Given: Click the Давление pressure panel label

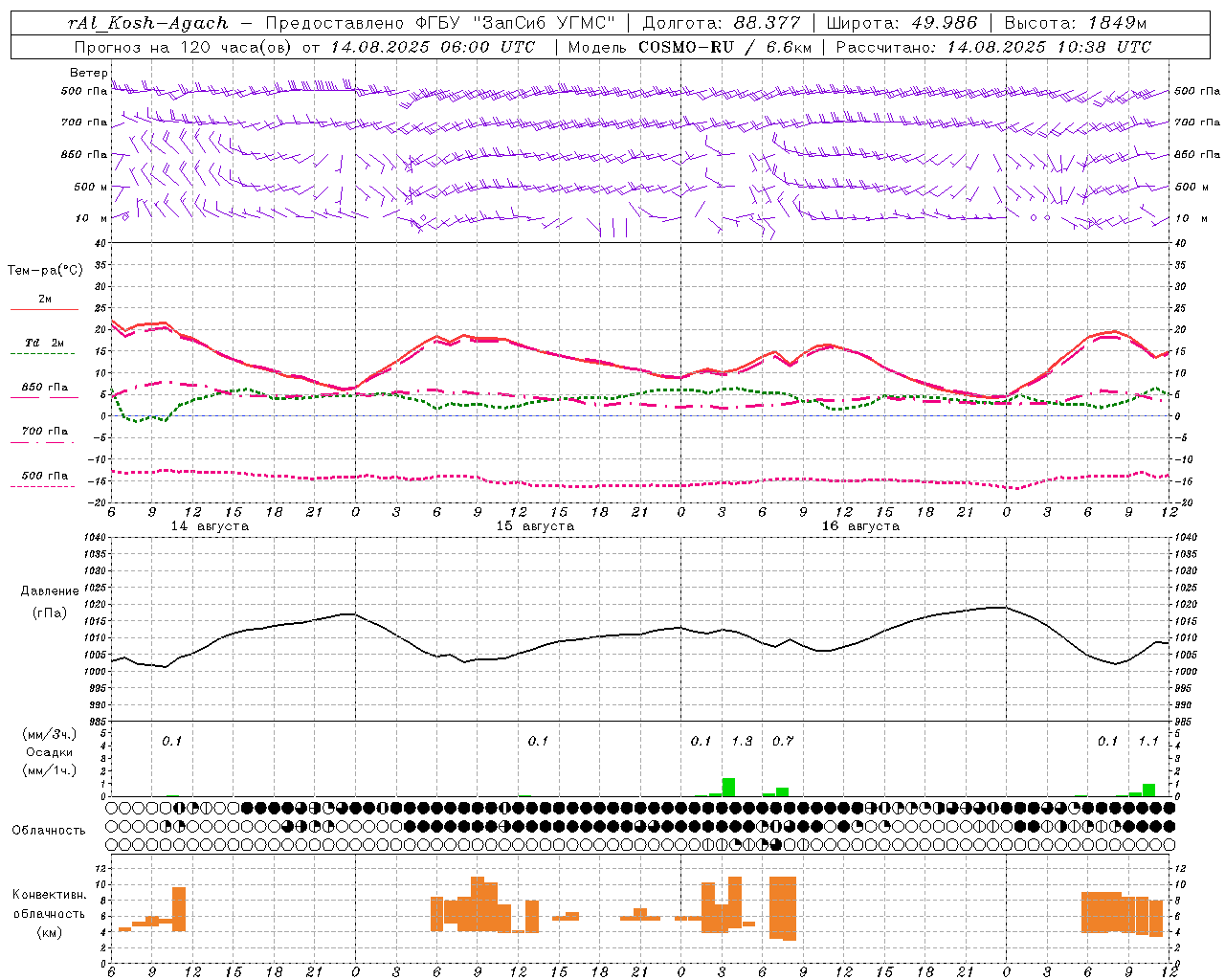Looking at the screenshot, I should [50, 591].
